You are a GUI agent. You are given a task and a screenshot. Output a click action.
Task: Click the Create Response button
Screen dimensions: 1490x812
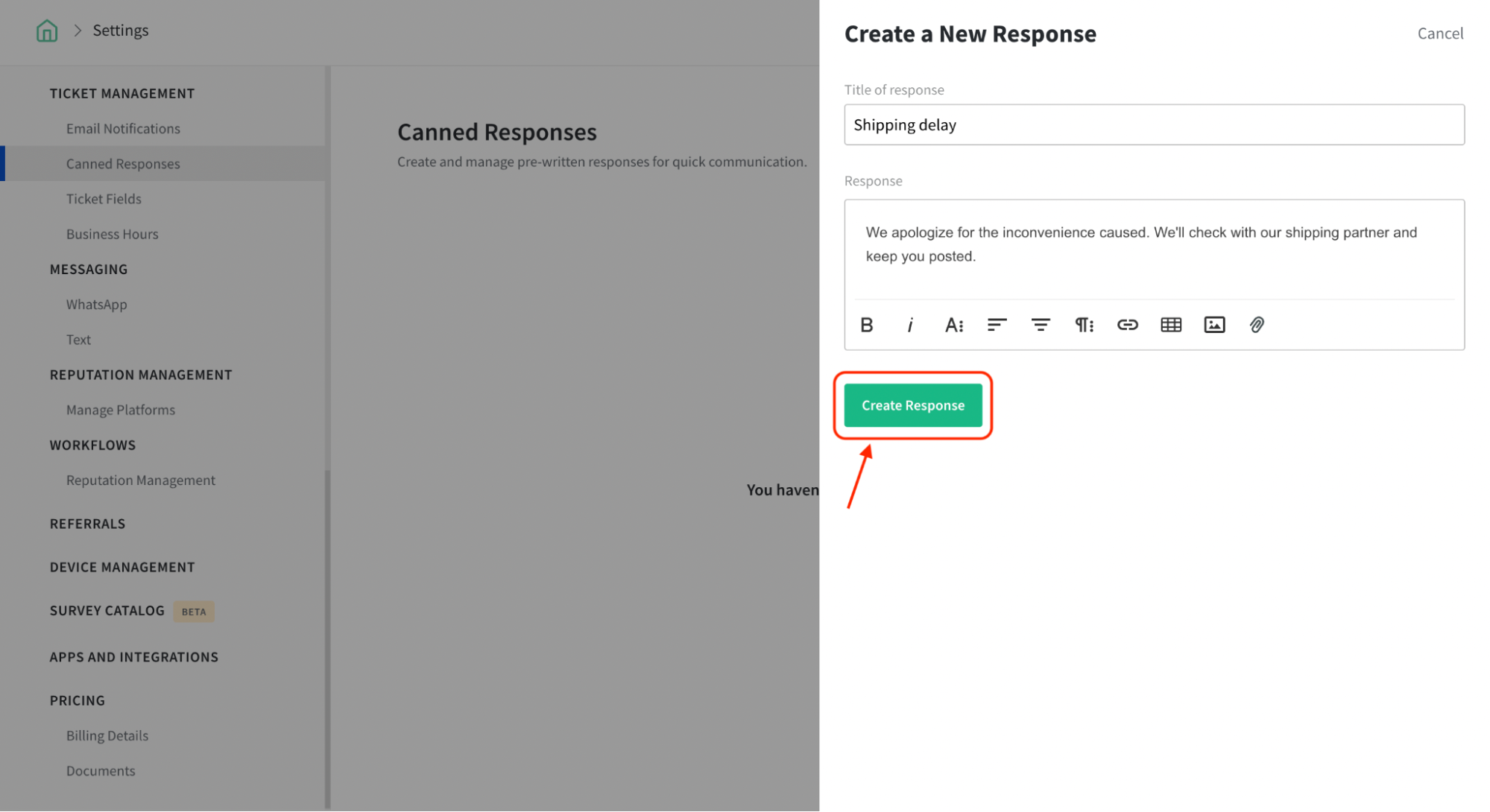pos(912,405)
